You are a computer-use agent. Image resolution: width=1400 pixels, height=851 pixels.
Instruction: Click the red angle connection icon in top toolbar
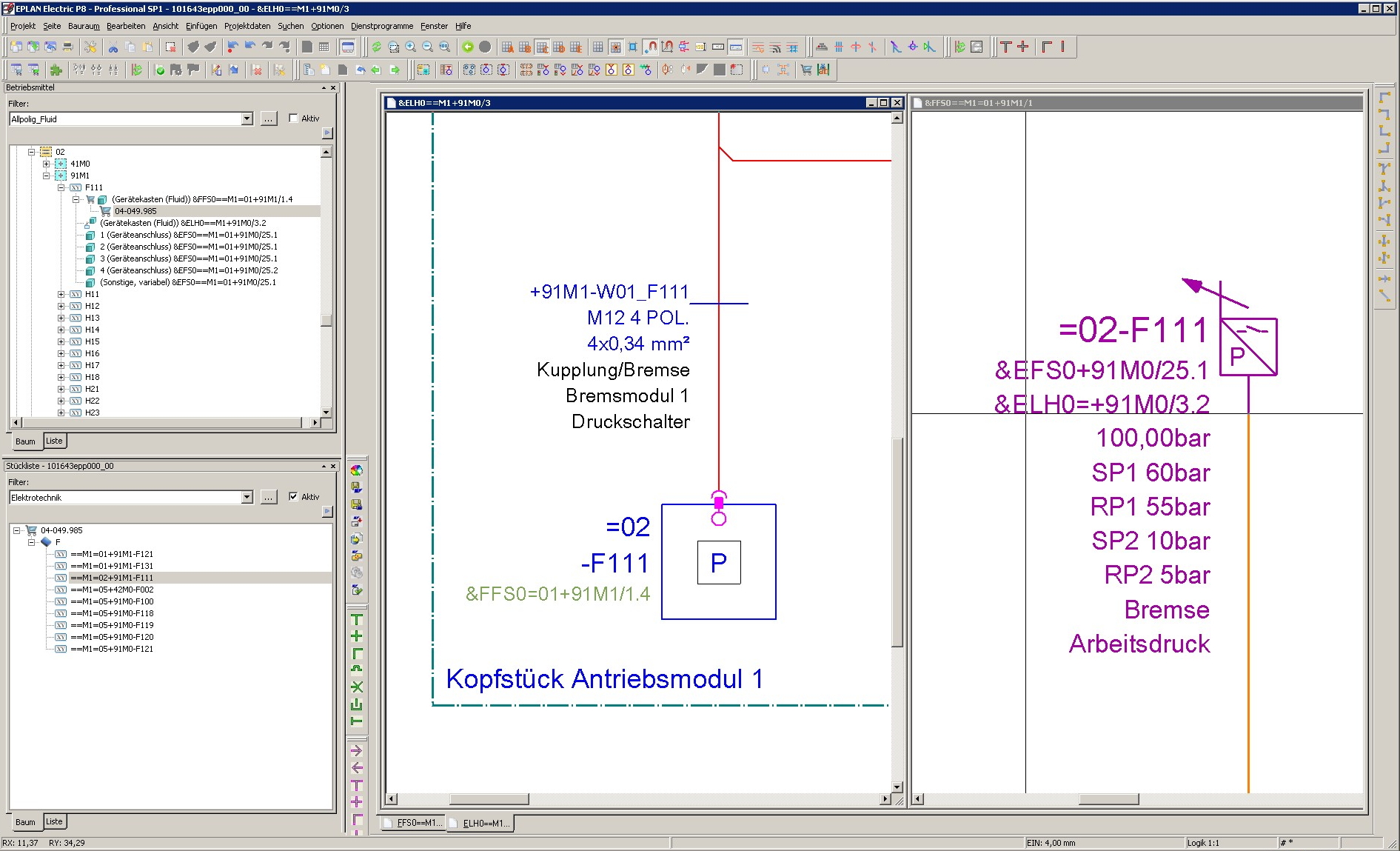1047,47
